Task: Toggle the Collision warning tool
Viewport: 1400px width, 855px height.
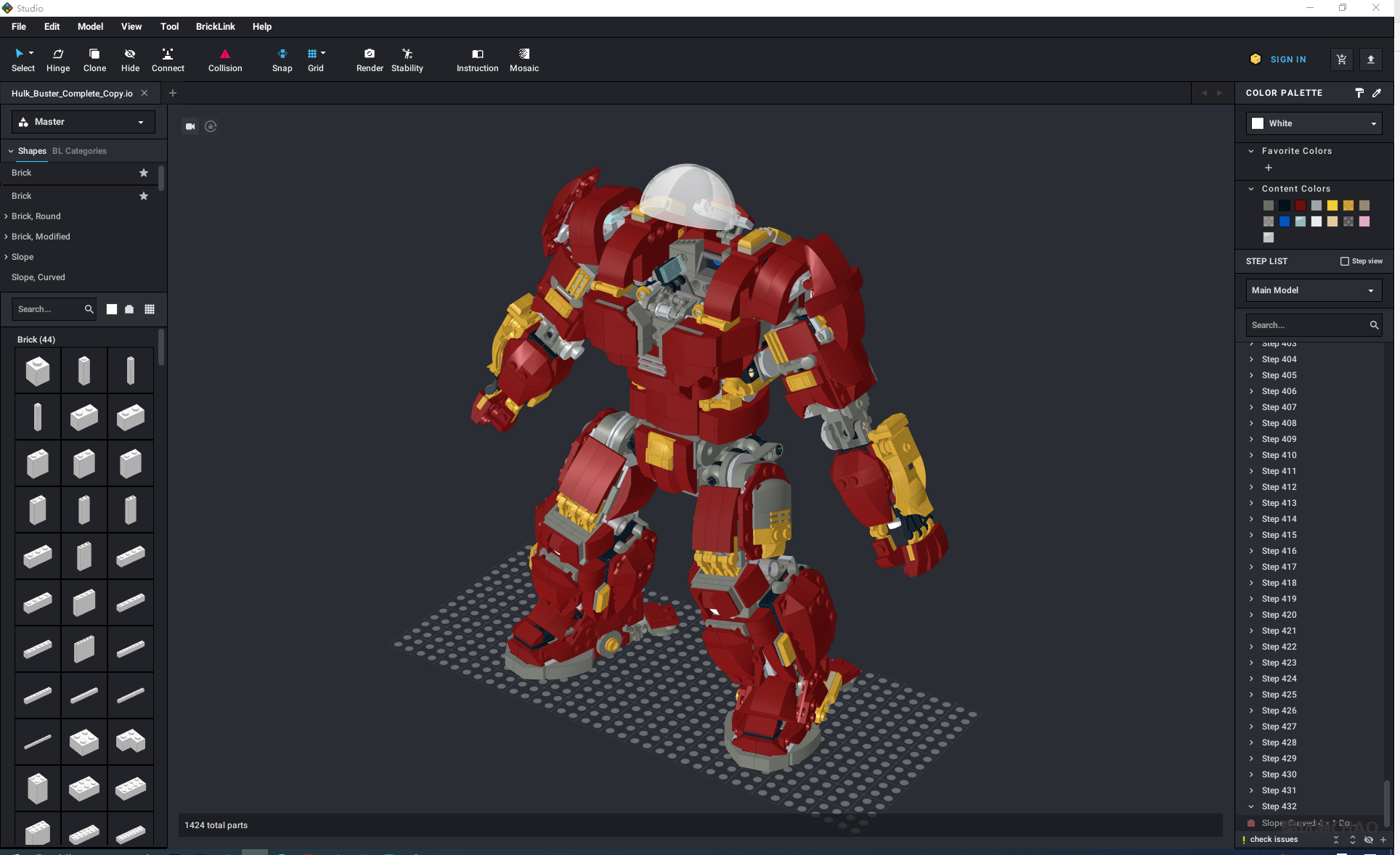Action: [225, 60]
